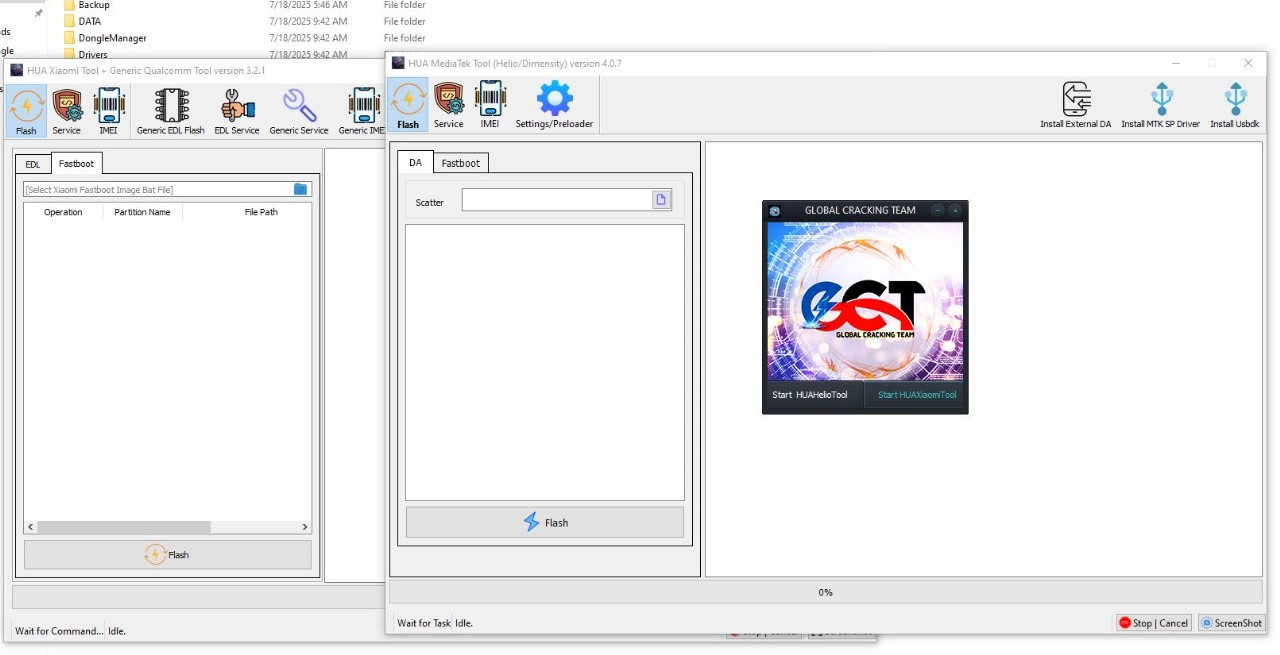Image resolution: width=1280 pixels, height=655 pixels.
Task: Click HUA MediaTek Tool title bar text
Action: point(514,63)
